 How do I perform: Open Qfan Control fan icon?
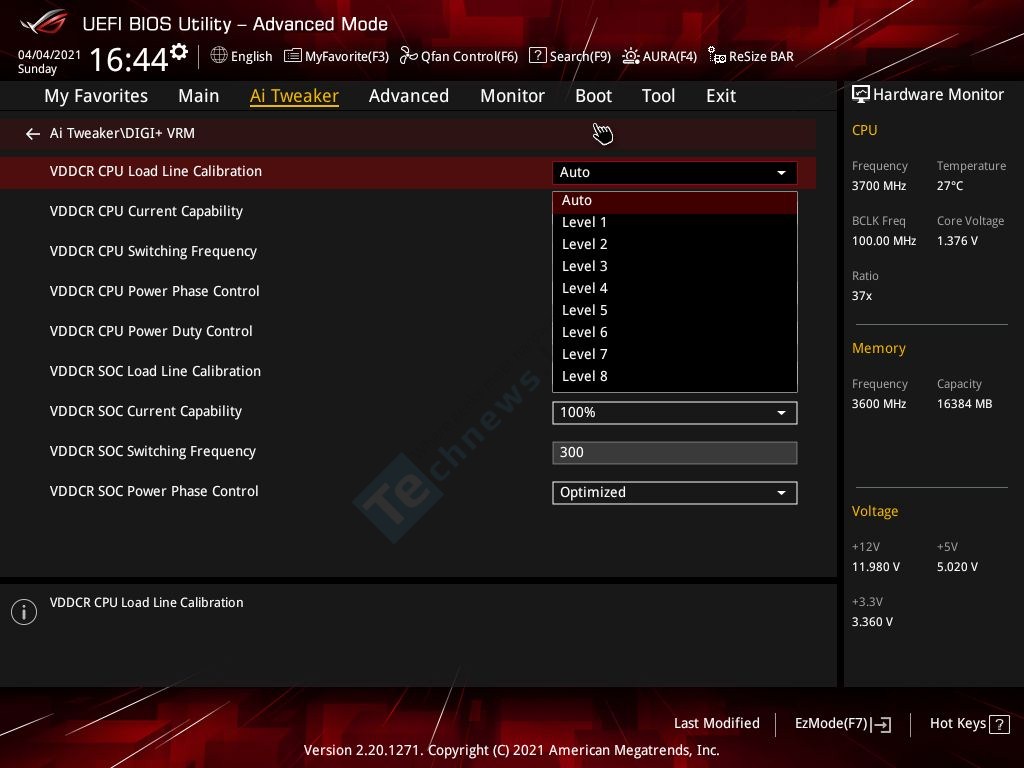point(409,56)
